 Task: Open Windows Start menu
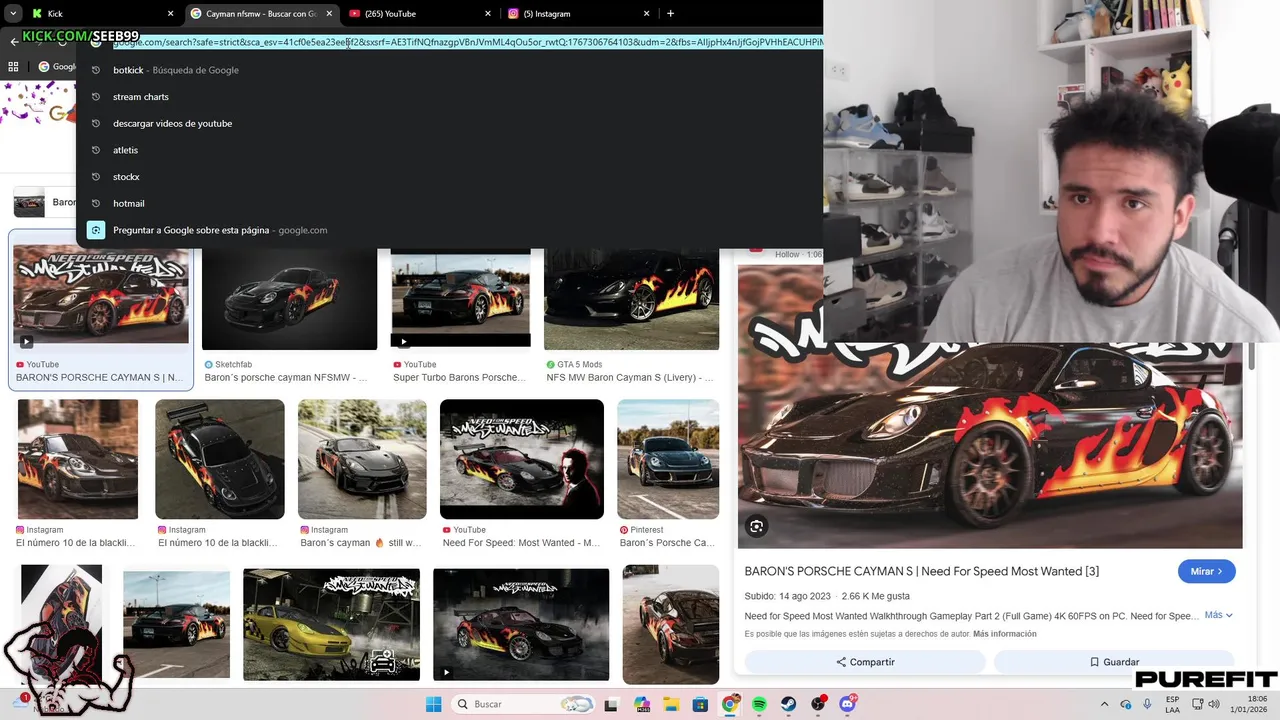click(433, 704)
